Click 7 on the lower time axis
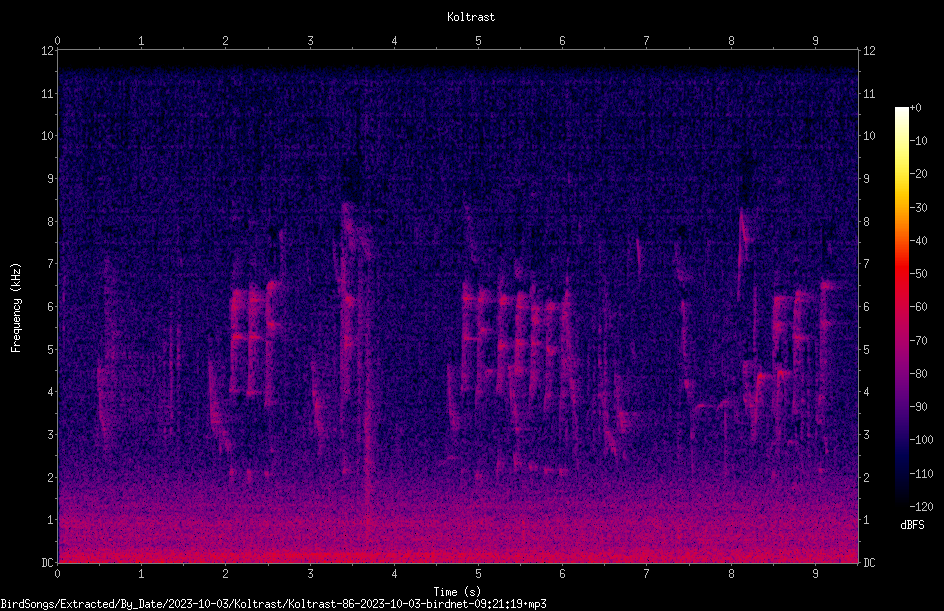944x611 pixels. pos(647,574)
